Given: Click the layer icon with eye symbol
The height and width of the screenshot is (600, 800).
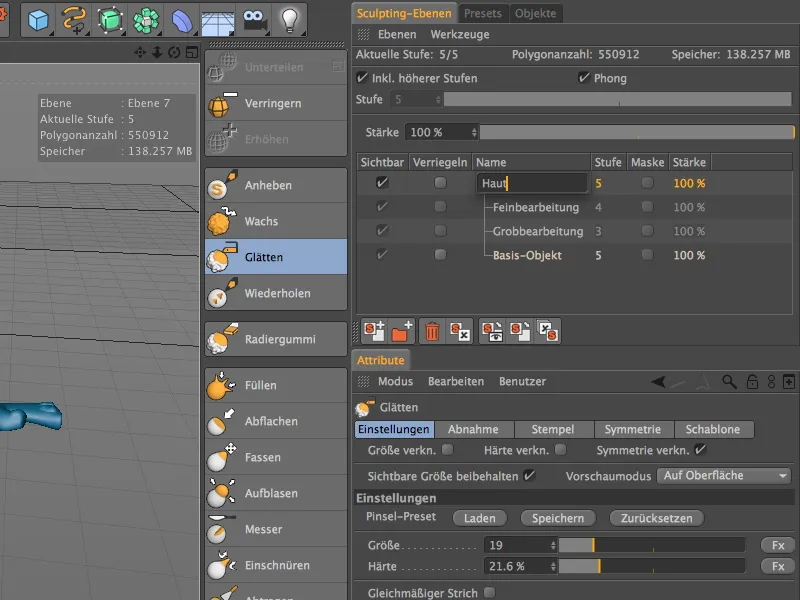Looking at the screenshot, I should (x=492, y=332).
